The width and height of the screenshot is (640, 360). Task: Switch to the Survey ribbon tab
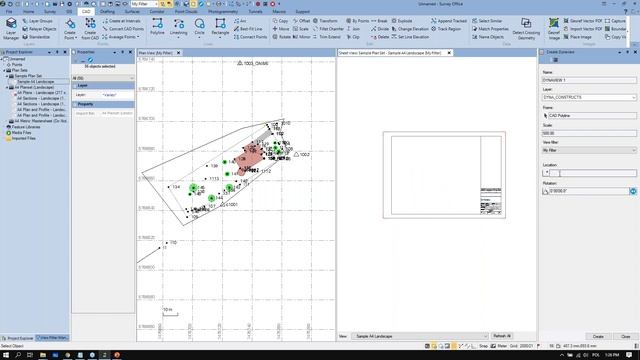50,12
